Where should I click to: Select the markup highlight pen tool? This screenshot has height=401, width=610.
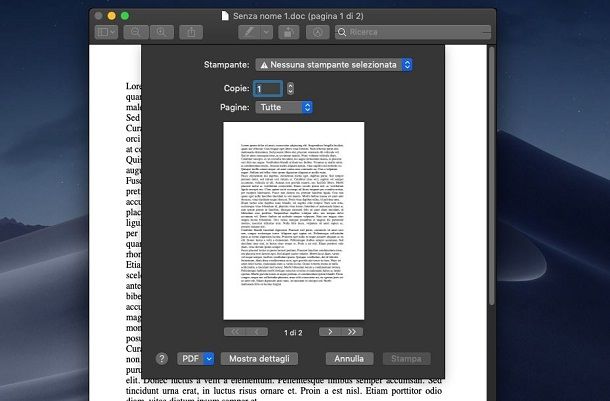(x=249, y=32)
